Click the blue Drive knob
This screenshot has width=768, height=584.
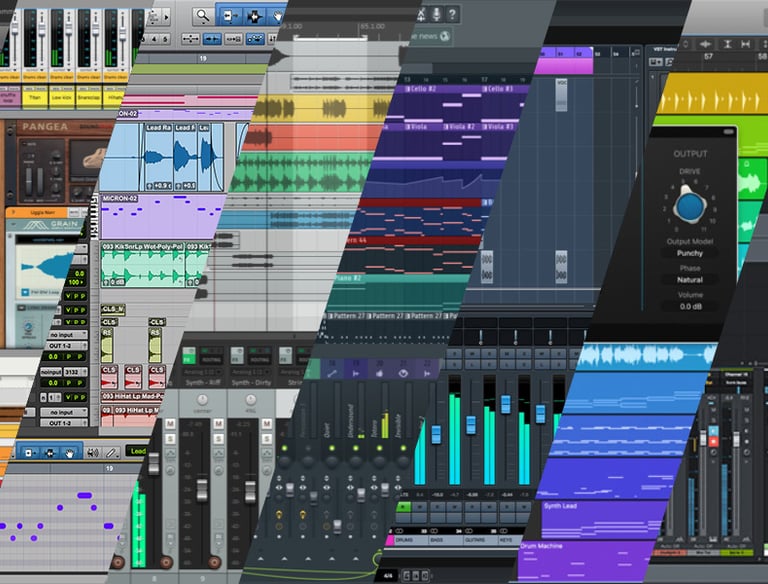point(690,206)
